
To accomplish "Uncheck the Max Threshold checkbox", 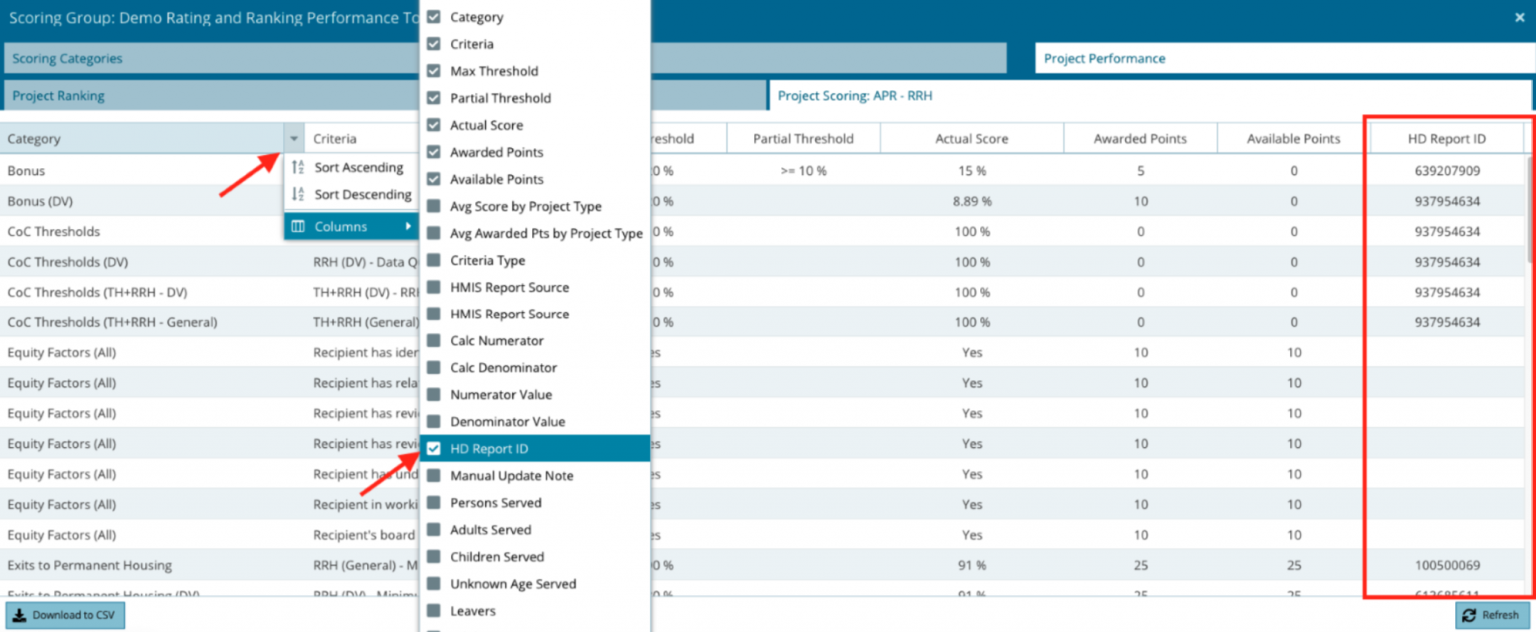I will point(432,70).
